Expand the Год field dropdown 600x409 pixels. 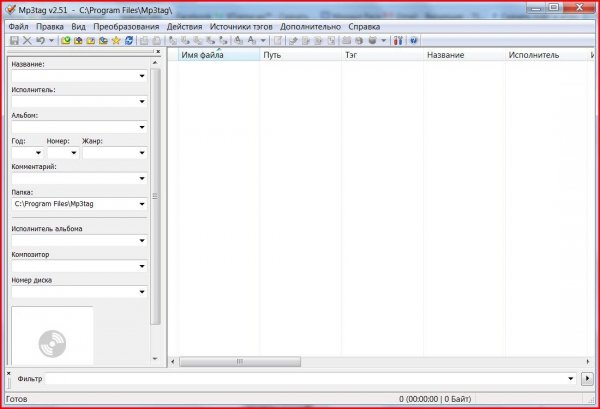pos(38,153)
